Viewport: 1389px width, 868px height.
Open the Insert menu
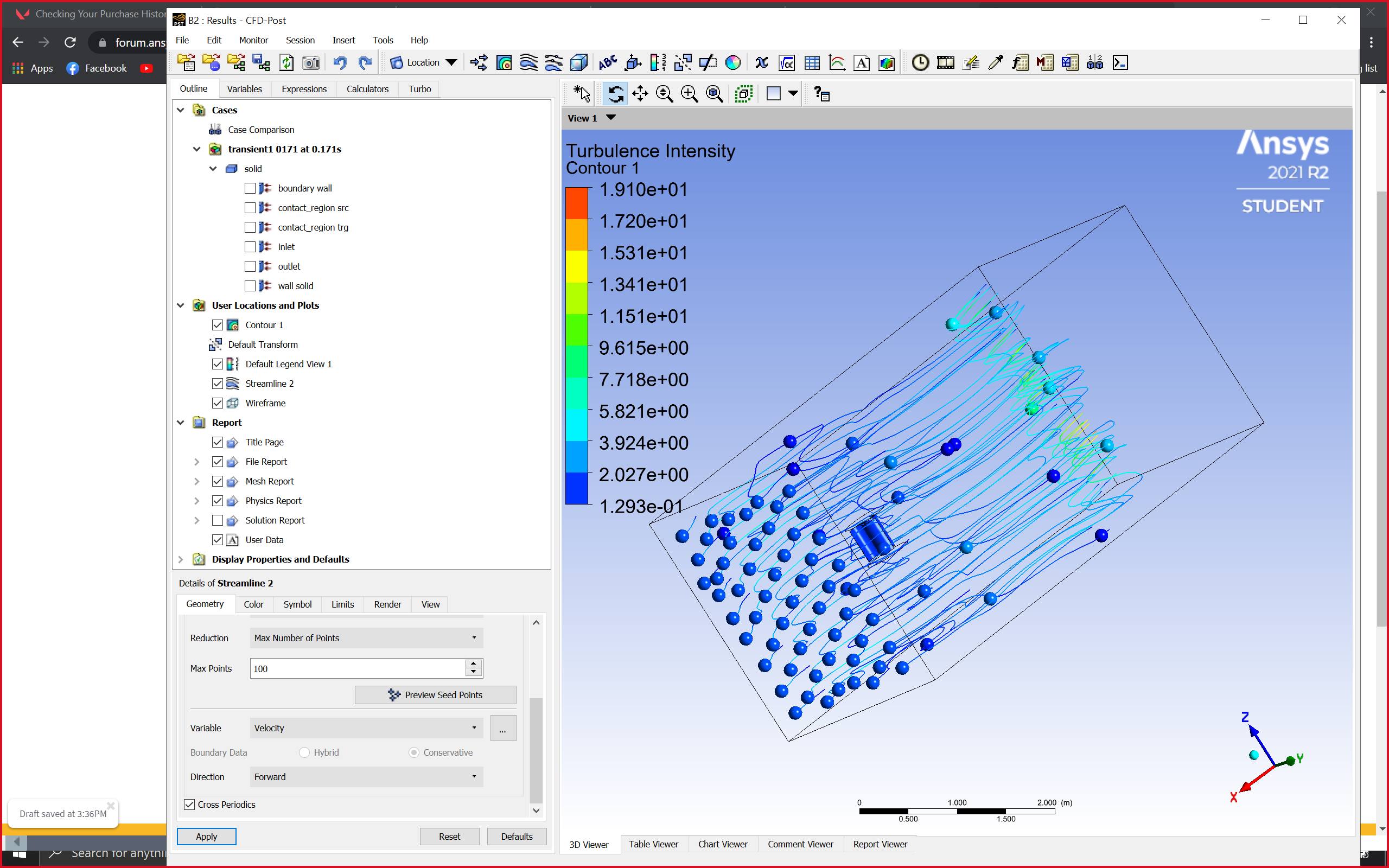point(343,40)
